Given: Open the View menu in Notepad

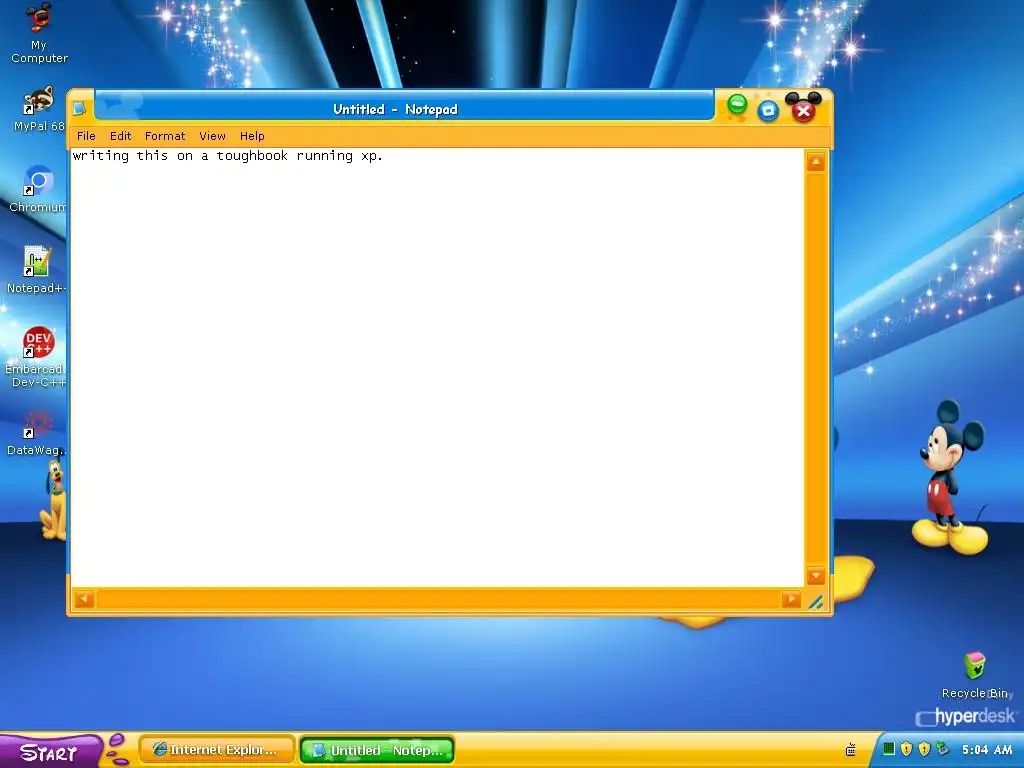Looking at the screenshot, I should pos(212,136).
